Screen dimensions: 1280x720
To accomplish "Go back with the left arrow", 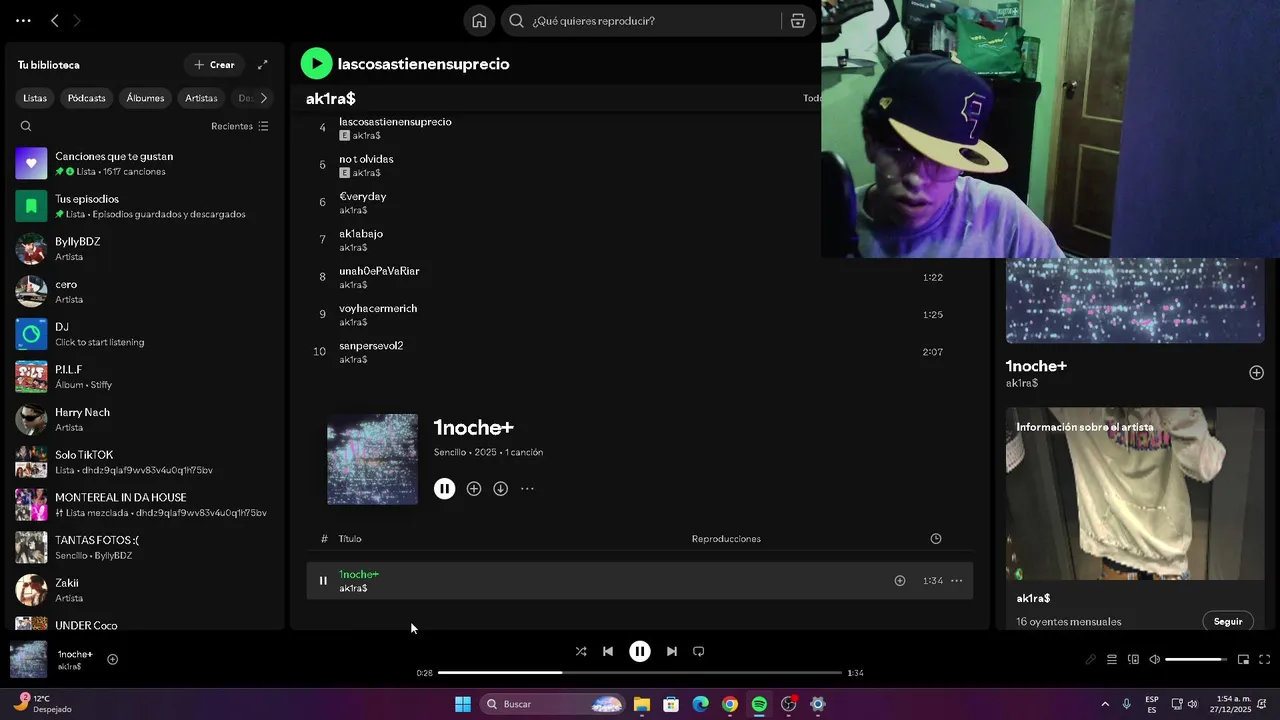I will (x=55, y=21).
